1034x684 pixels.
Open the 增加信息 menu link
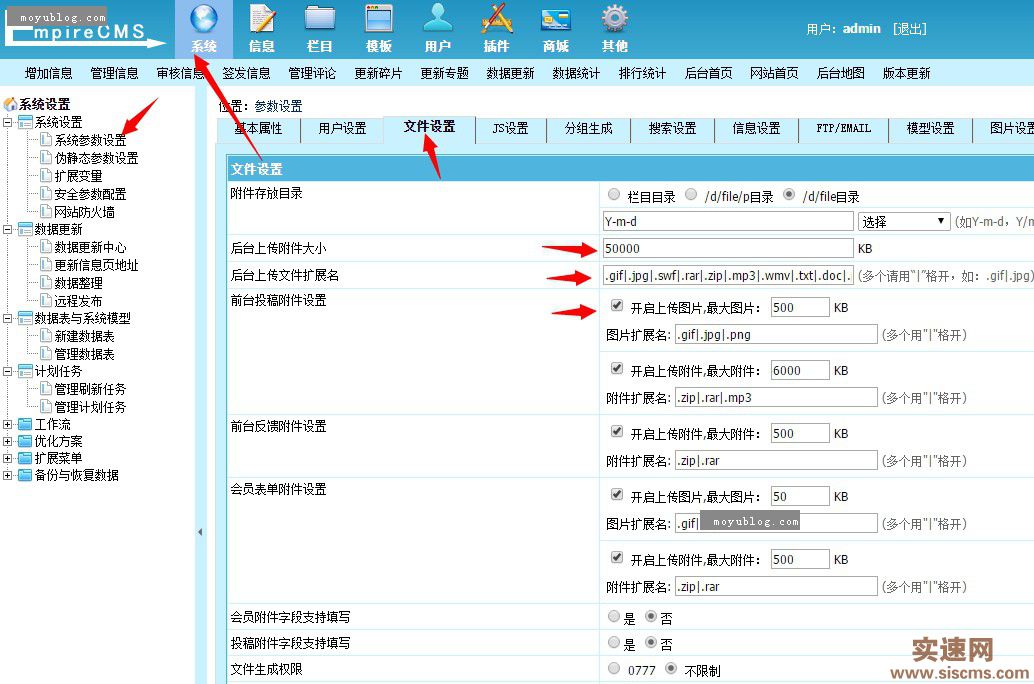(x=48, y=73)
